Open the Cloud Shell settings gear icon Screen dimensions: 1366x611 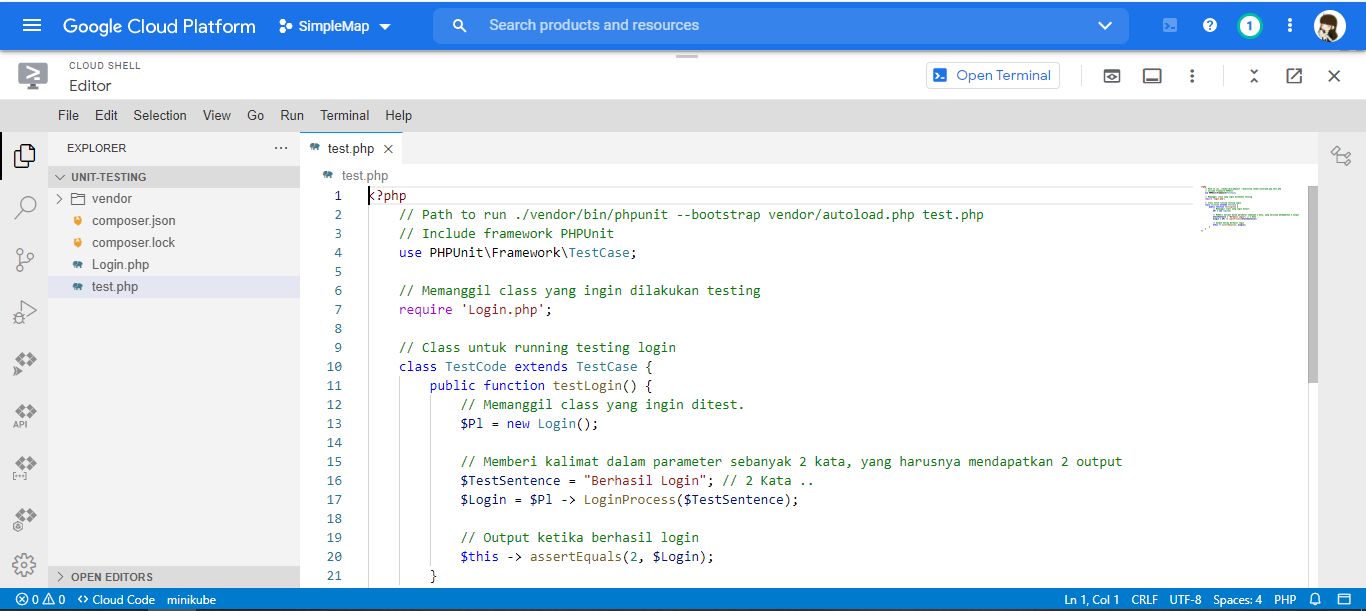tap(24, 565)
